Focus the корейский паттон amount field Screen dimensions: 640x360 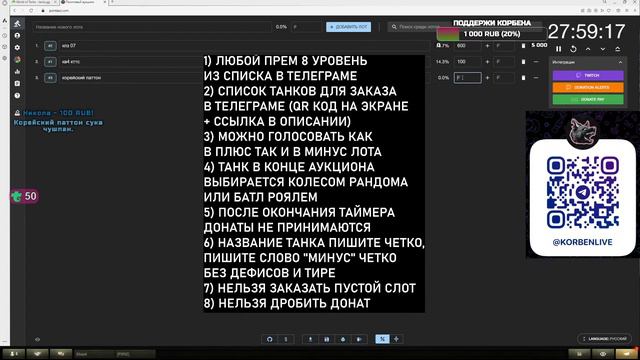point(467,78)
